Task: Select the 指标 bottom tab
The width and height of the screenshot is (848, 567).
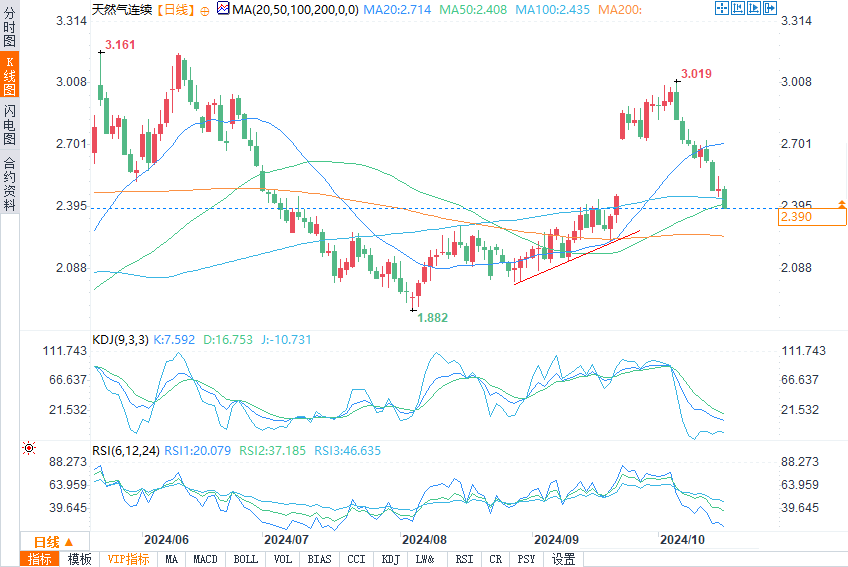Action: (x=39, y=559)
